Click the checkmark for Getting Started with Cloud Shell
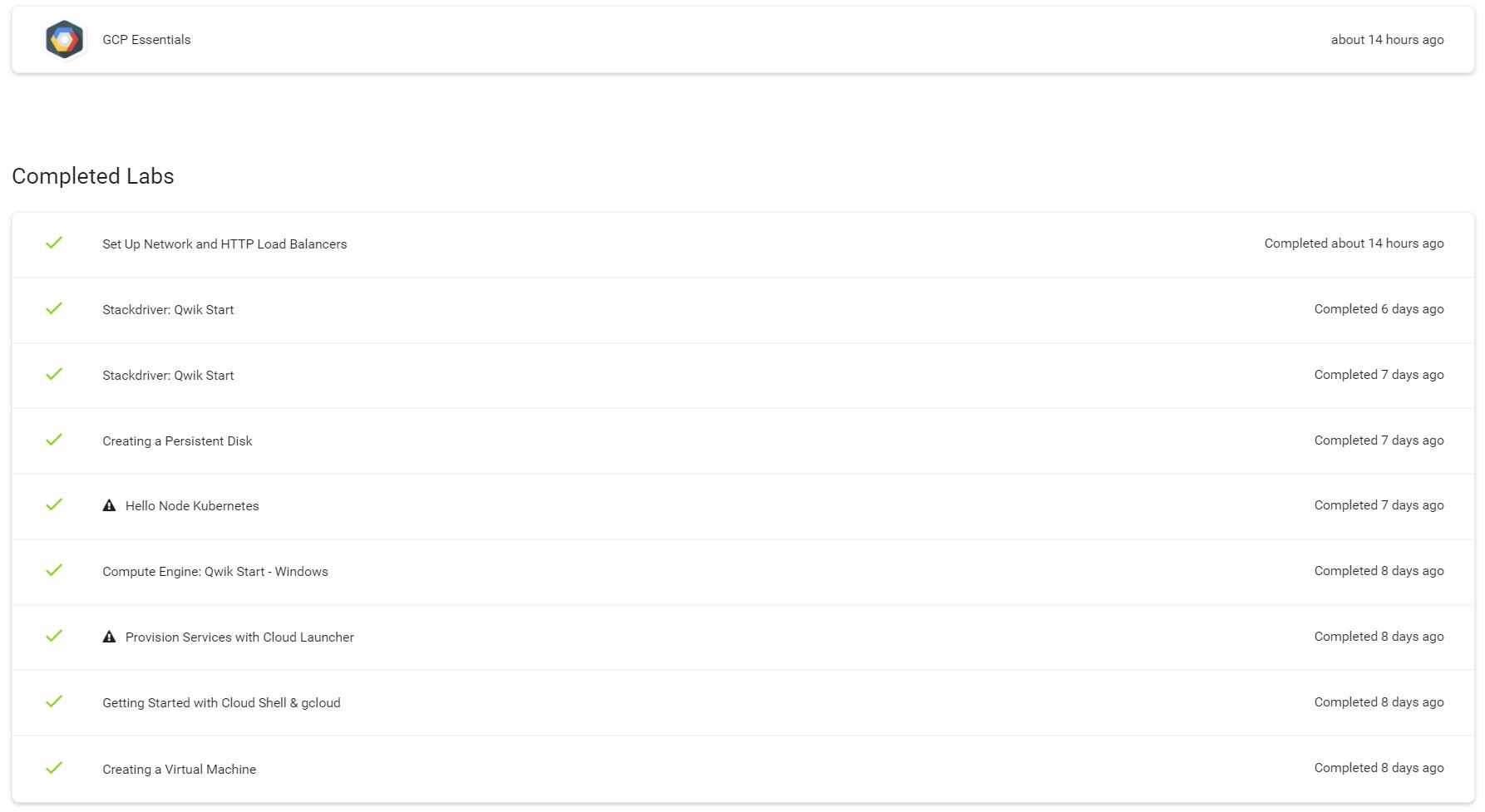This screenshot has height=812, width=1485. click(54, 701)
